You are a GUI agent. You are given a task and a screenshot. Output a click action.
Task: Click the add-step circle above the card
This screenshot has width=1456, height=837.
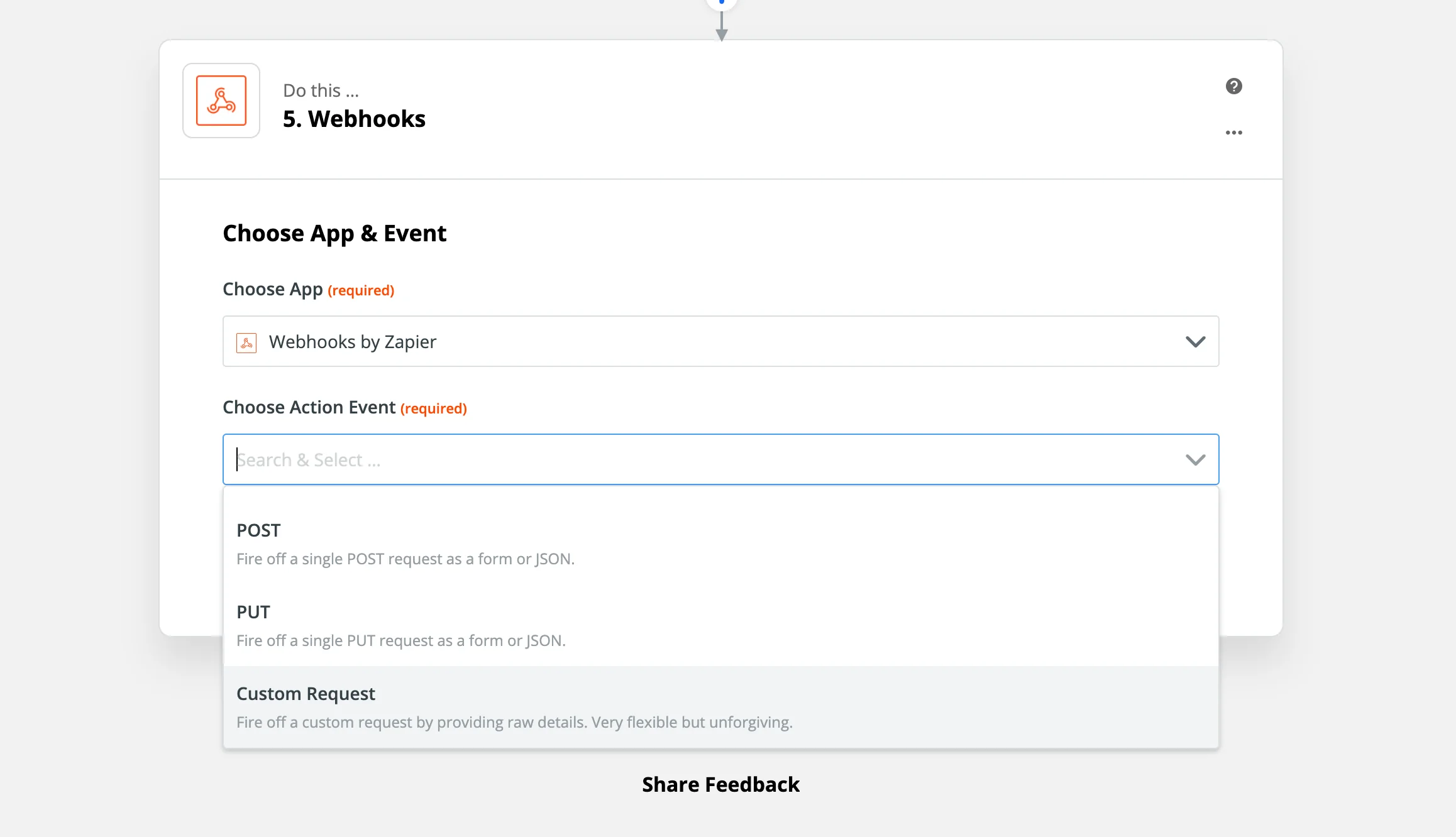[721, 3]
